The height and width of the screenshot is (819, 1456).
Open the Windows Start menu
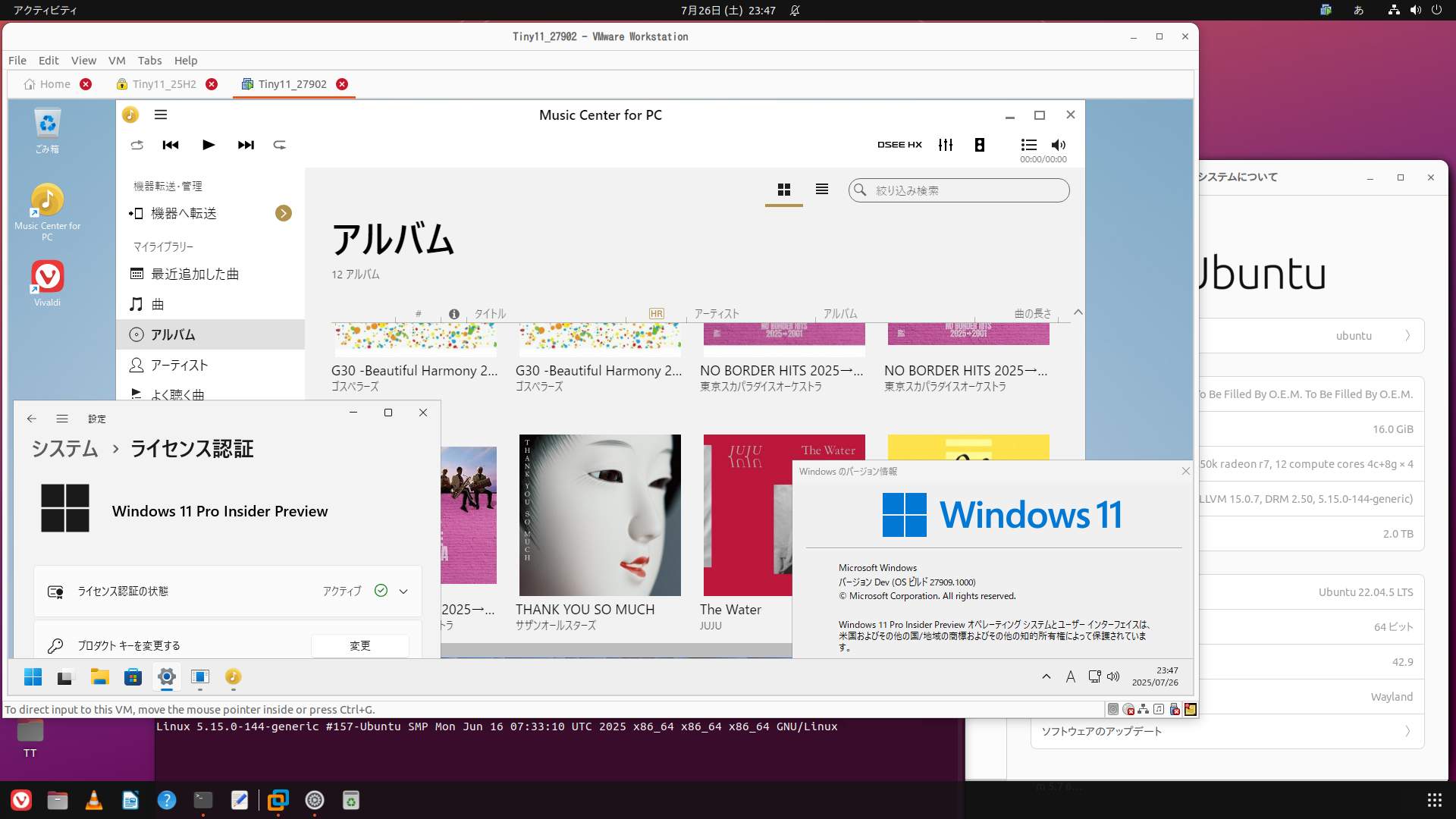33,676
